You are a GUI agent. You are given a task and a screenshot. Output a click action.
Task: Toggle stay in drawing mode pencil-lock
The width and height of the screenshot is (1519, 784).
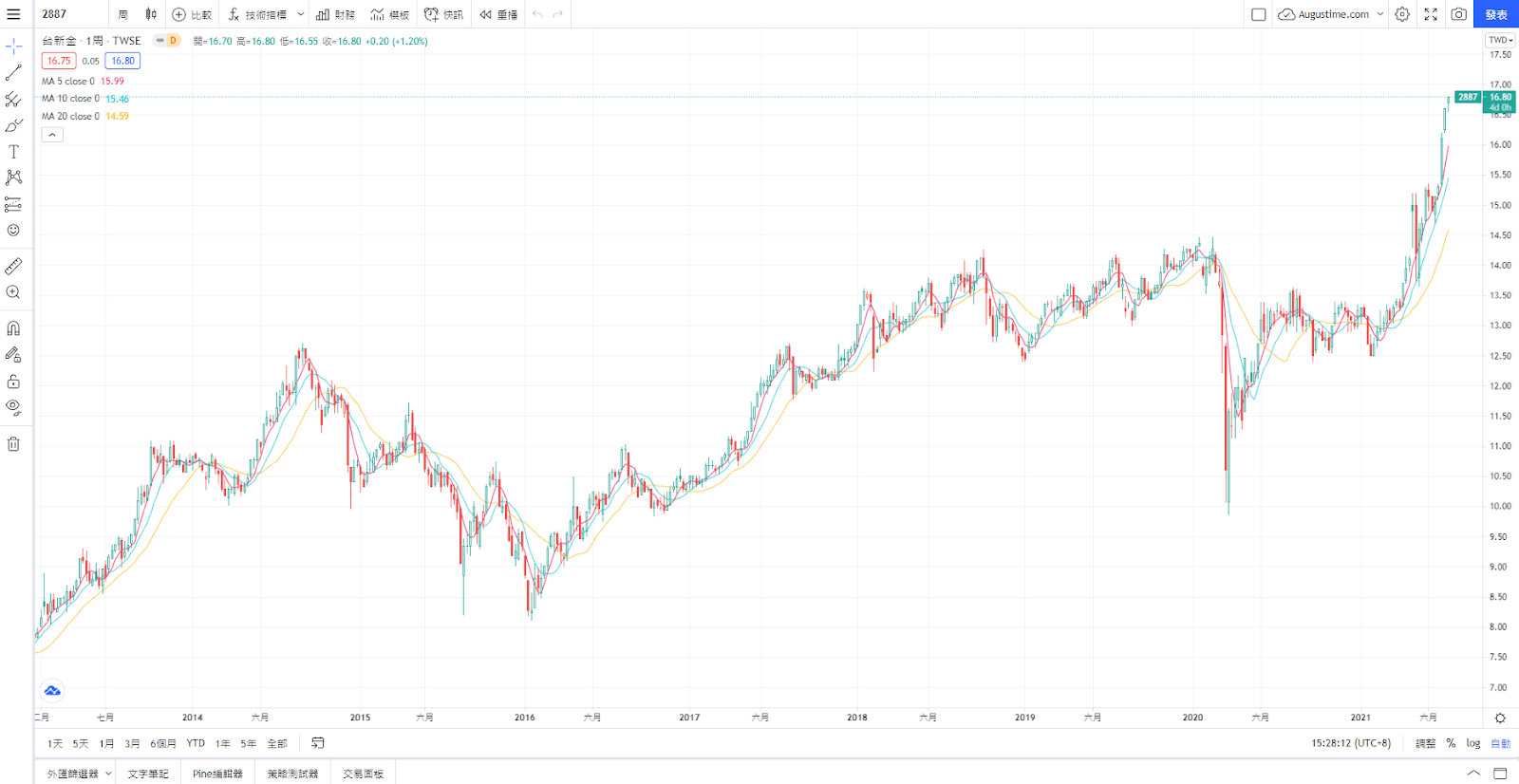pos(13,355)
